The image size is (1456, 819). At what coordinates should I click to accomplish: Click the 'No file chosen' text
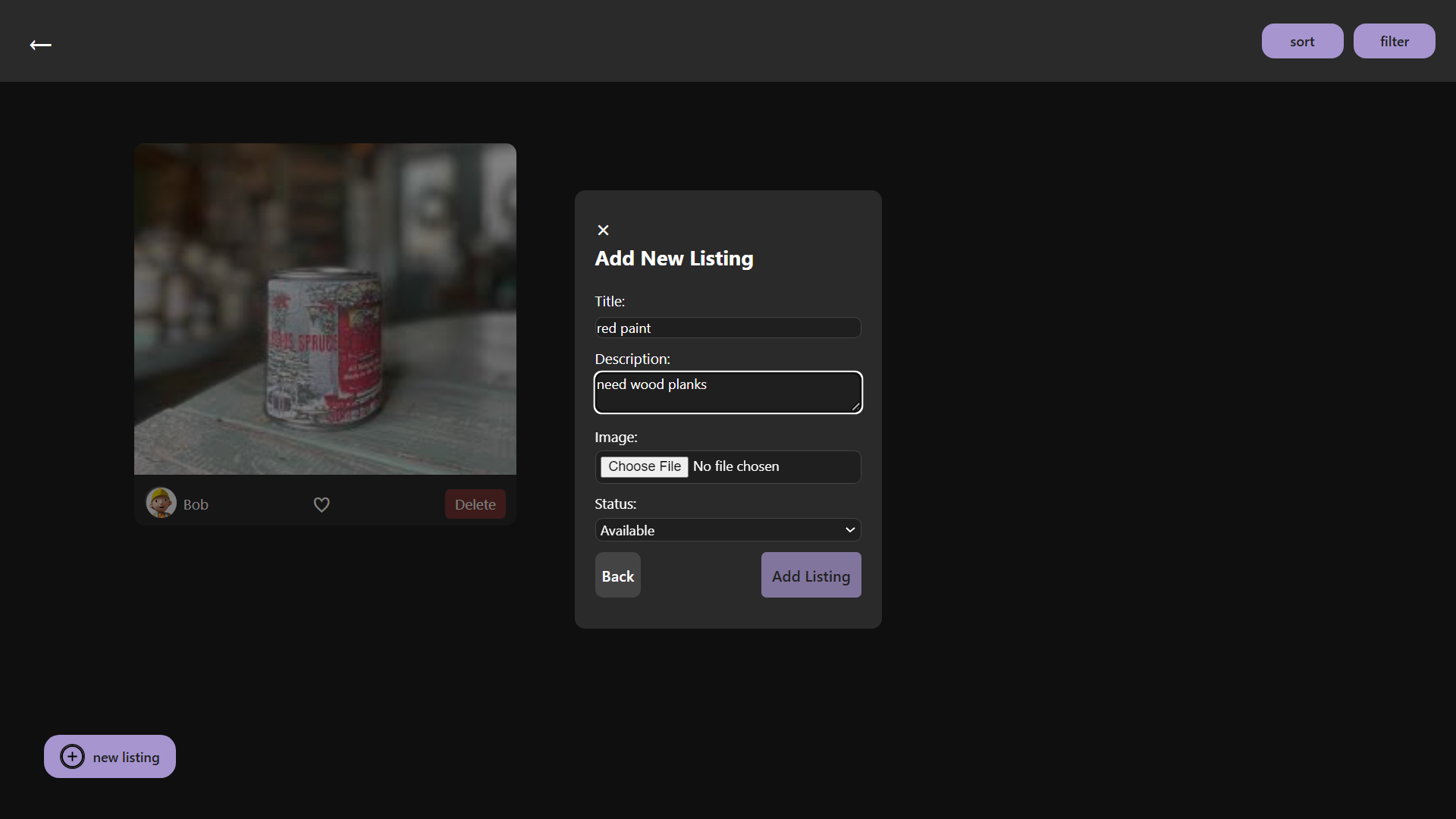coord(736,466)
